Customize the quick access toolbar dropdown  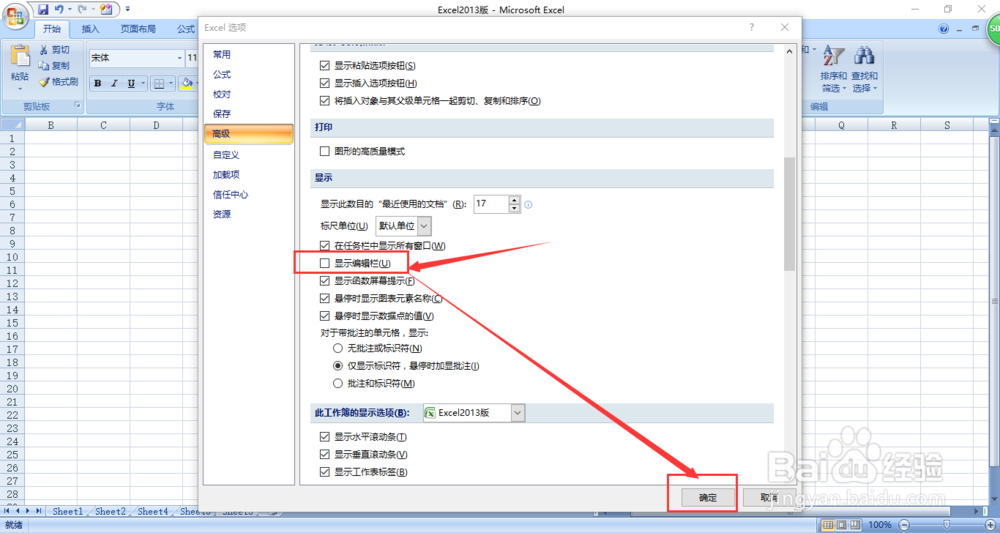click(128, 10)
